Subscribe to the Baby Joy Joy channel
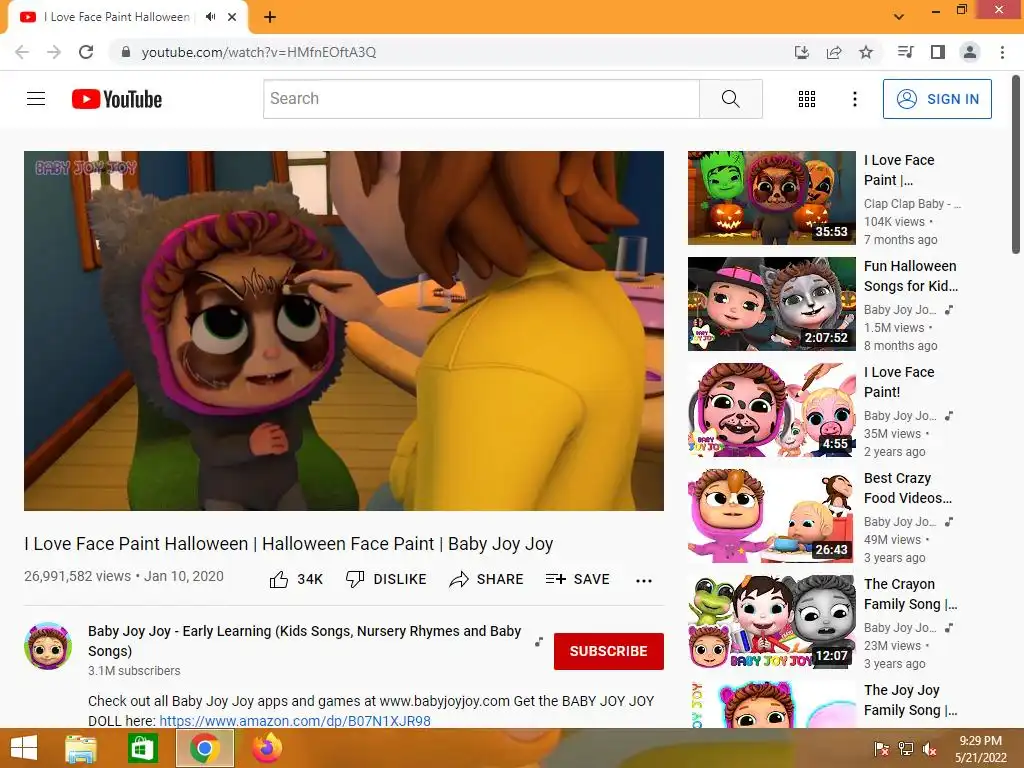 pos(609,651)
